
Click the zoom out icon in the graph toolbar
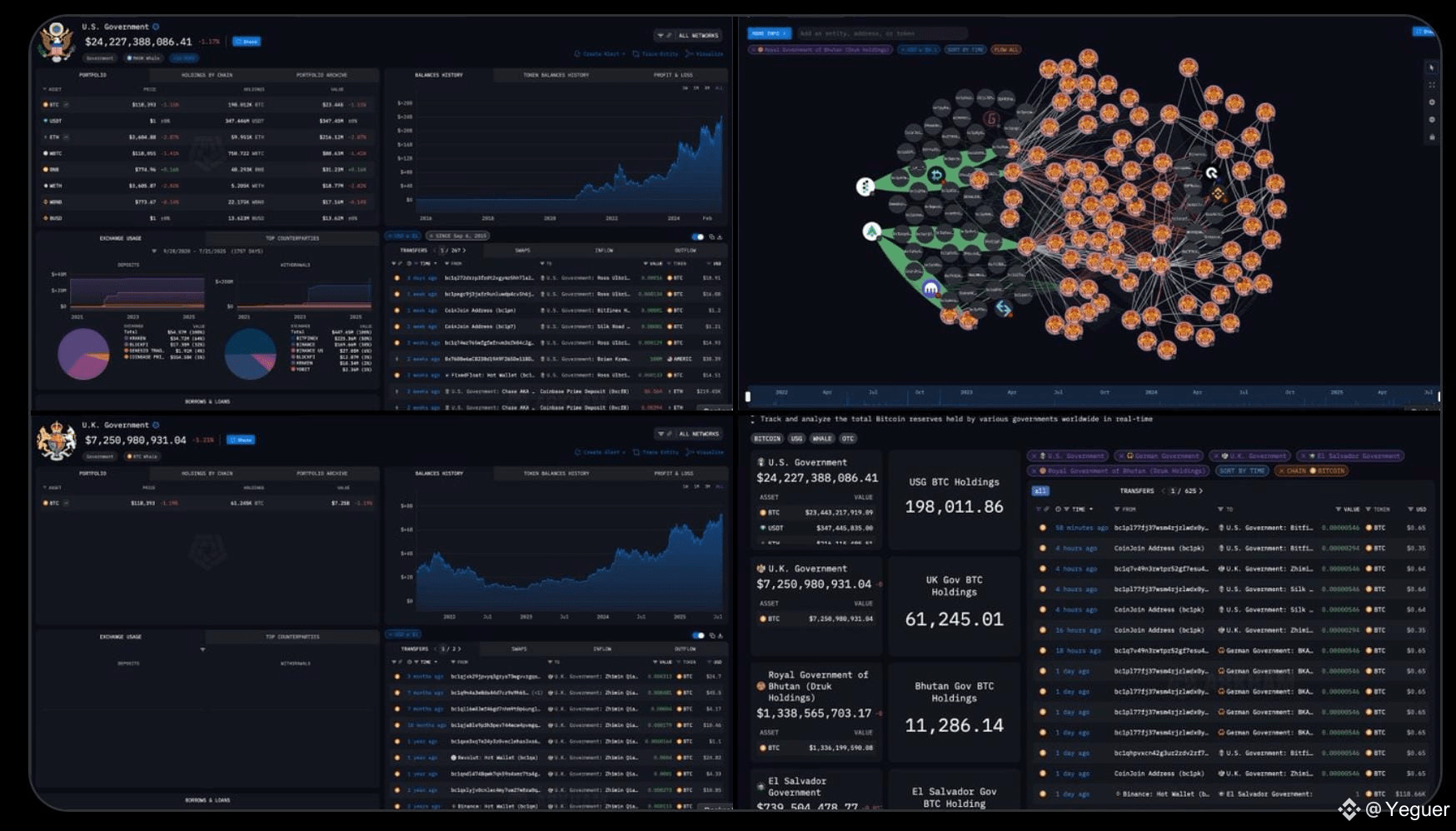click(1432, 120)
